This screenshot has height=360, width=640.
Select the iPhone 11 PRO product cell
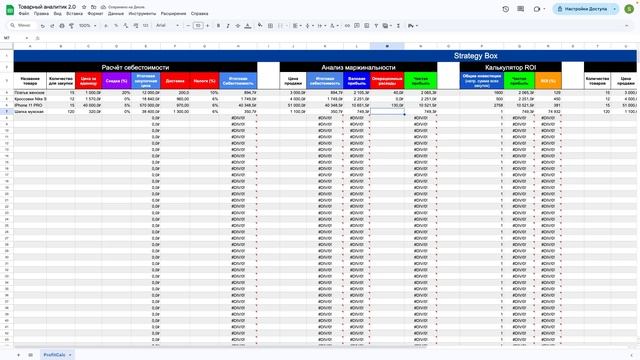pos(30,105)
